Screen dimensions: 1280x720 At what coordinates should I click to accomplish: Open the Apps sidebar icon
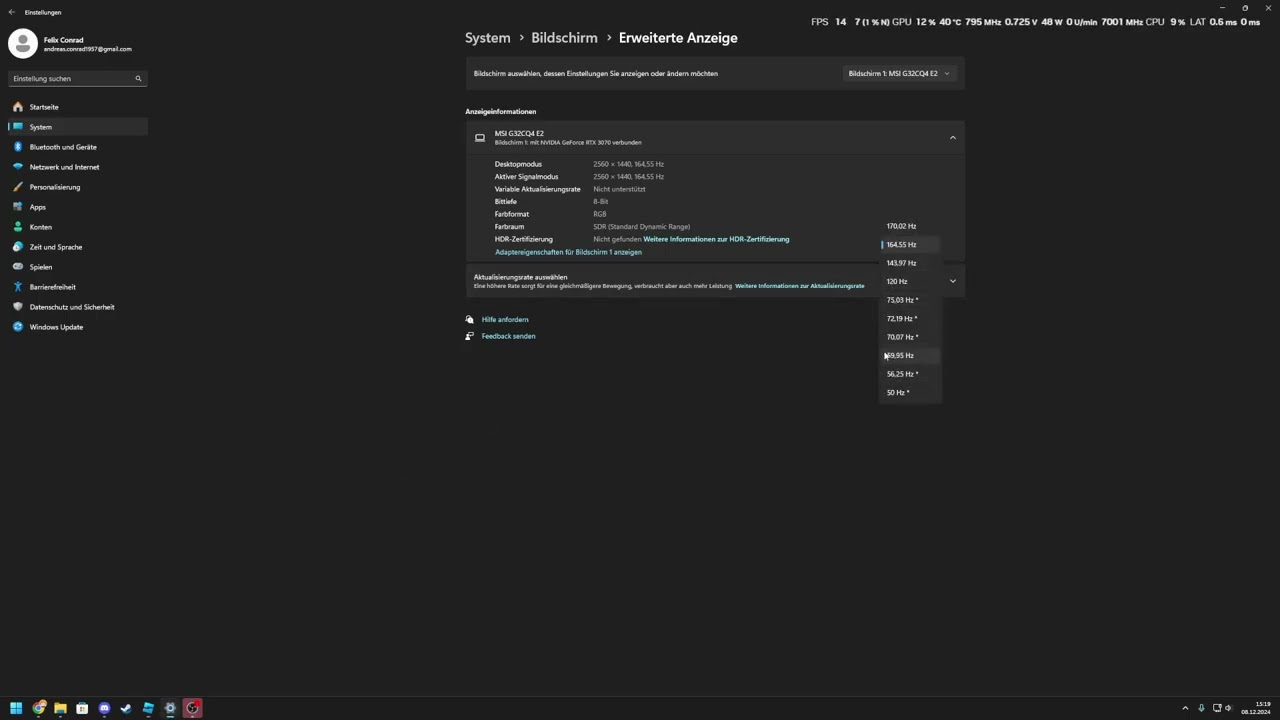(x=18, y=207)
